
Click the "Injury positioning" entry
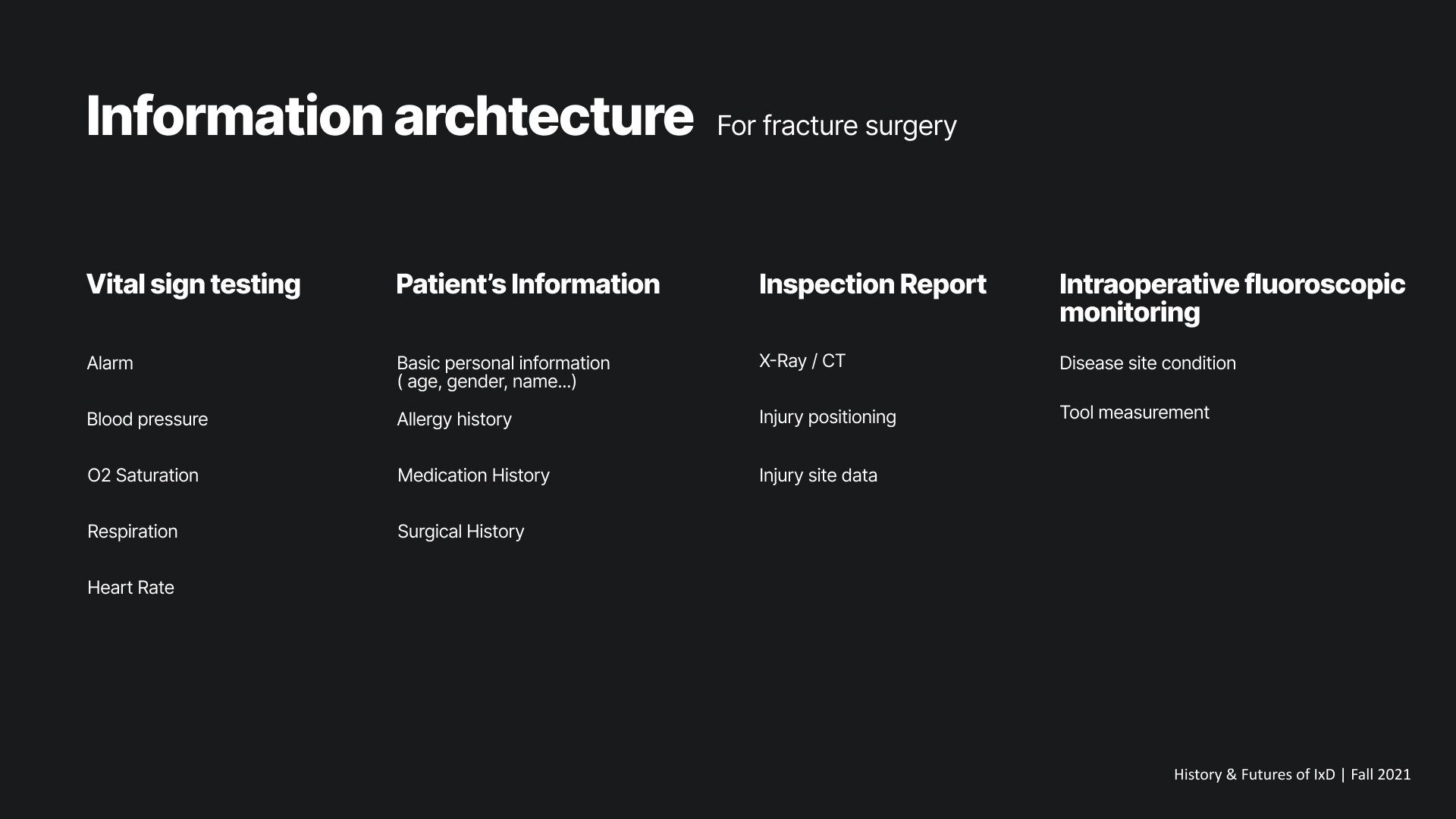(827, 417)
